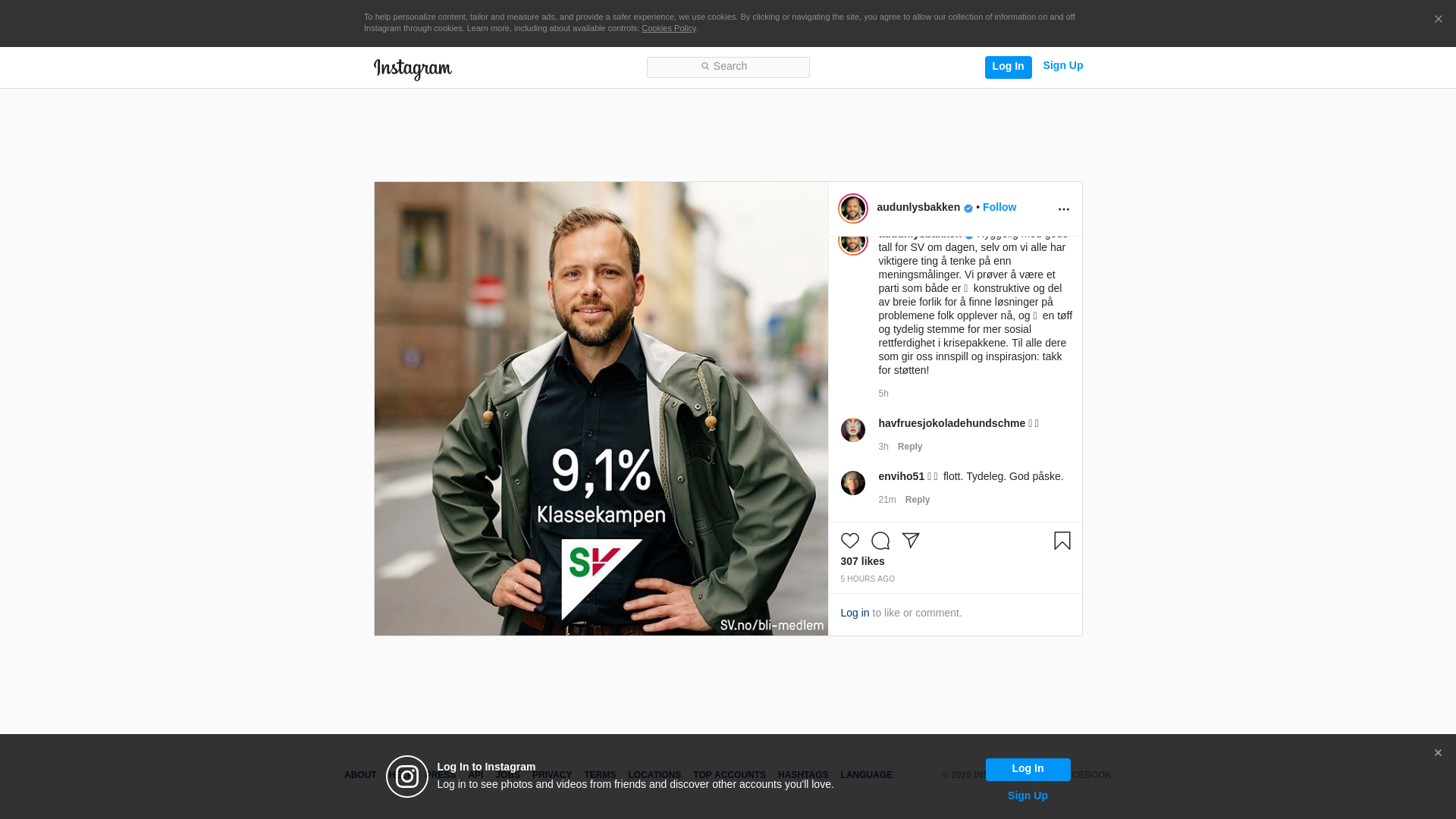Close the Log In to Instagram banner

point(1438,753)
